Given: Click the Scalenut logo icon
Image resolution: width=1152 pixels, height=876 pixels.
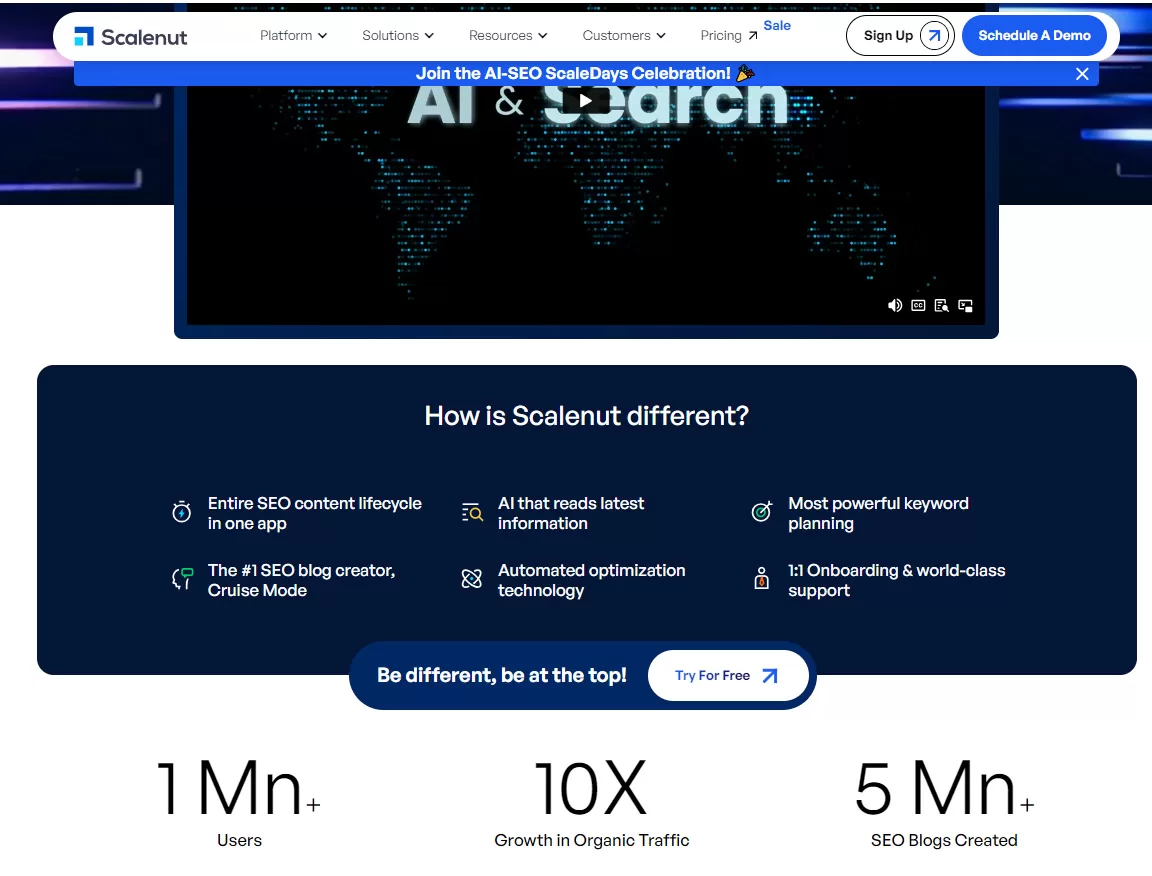Looking at the screenshot, I should coord(84,36).
